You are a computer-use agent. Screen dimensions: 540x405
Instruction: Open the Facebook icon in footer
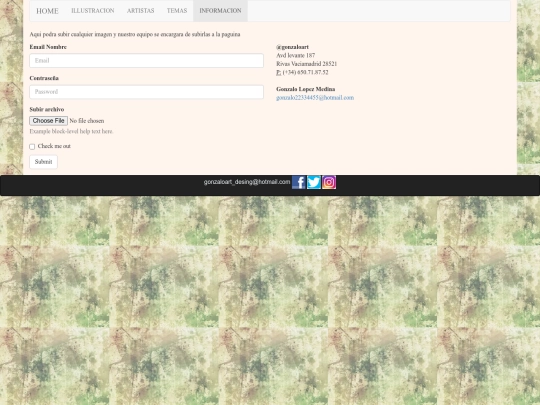click(x=299, y=182)
